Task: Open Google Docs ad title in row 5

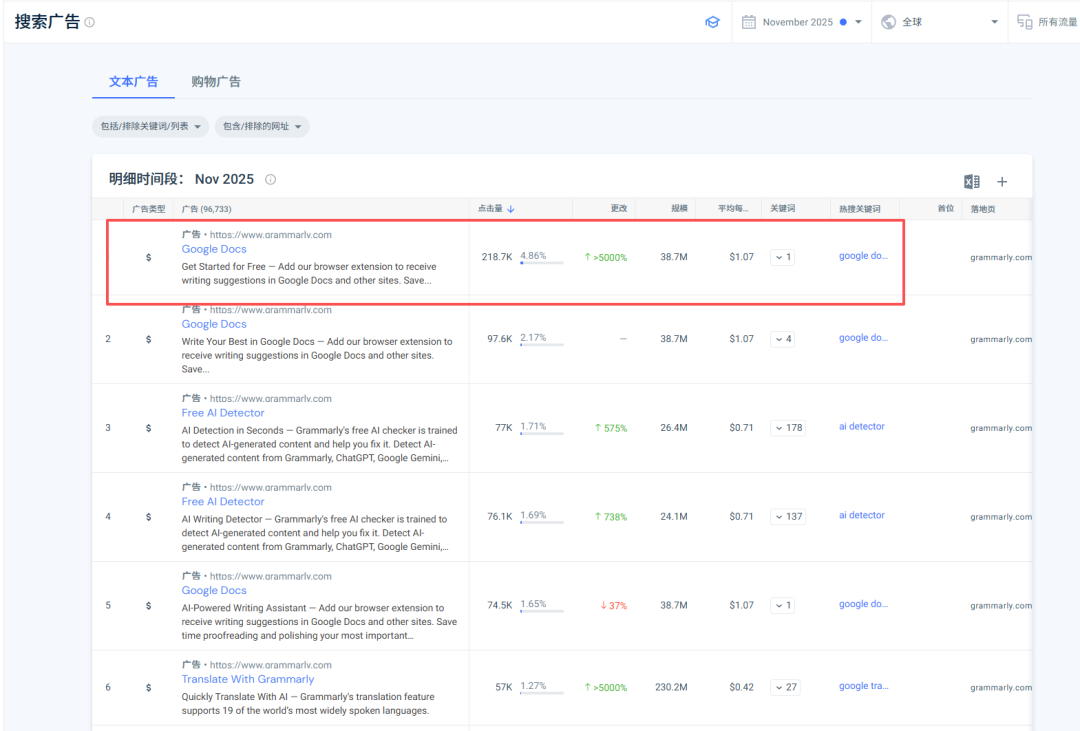Action: 214,591
